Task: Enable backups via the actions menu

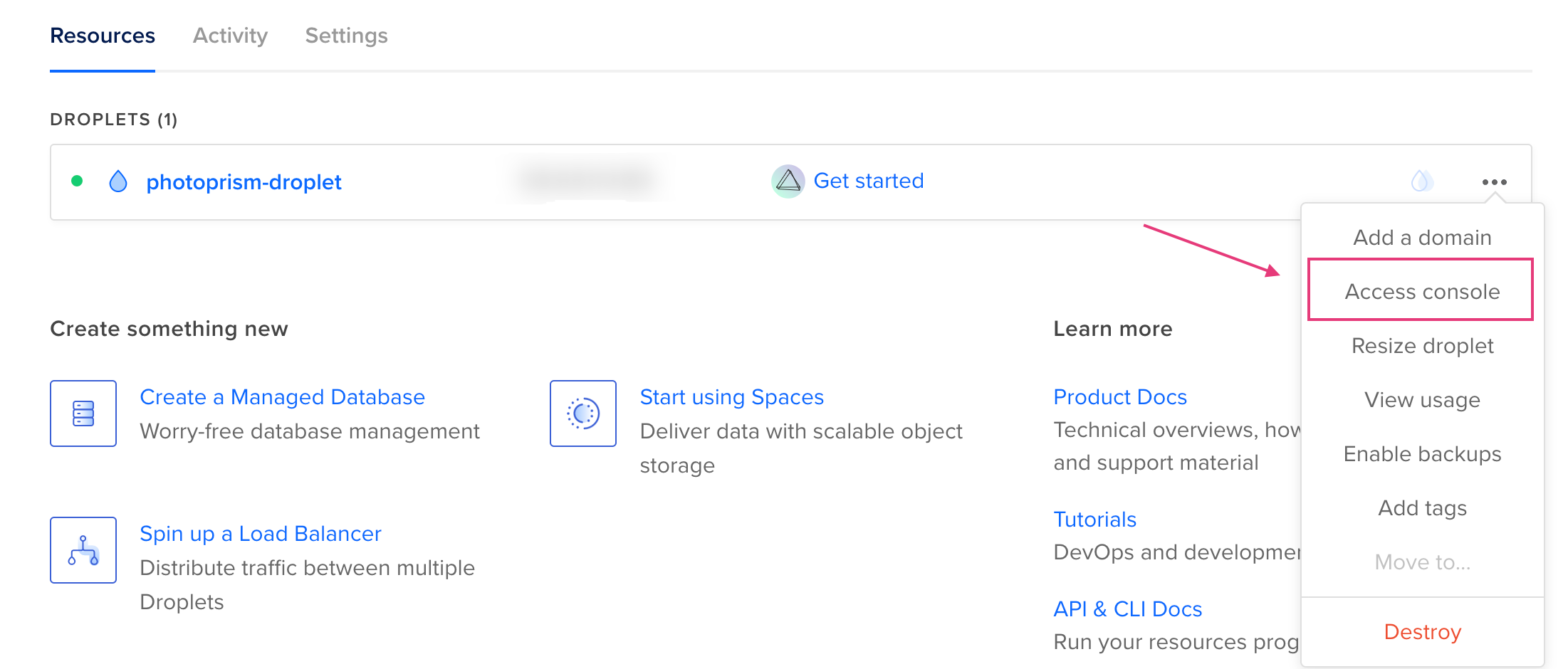Action: click(x=1422, y=453)
